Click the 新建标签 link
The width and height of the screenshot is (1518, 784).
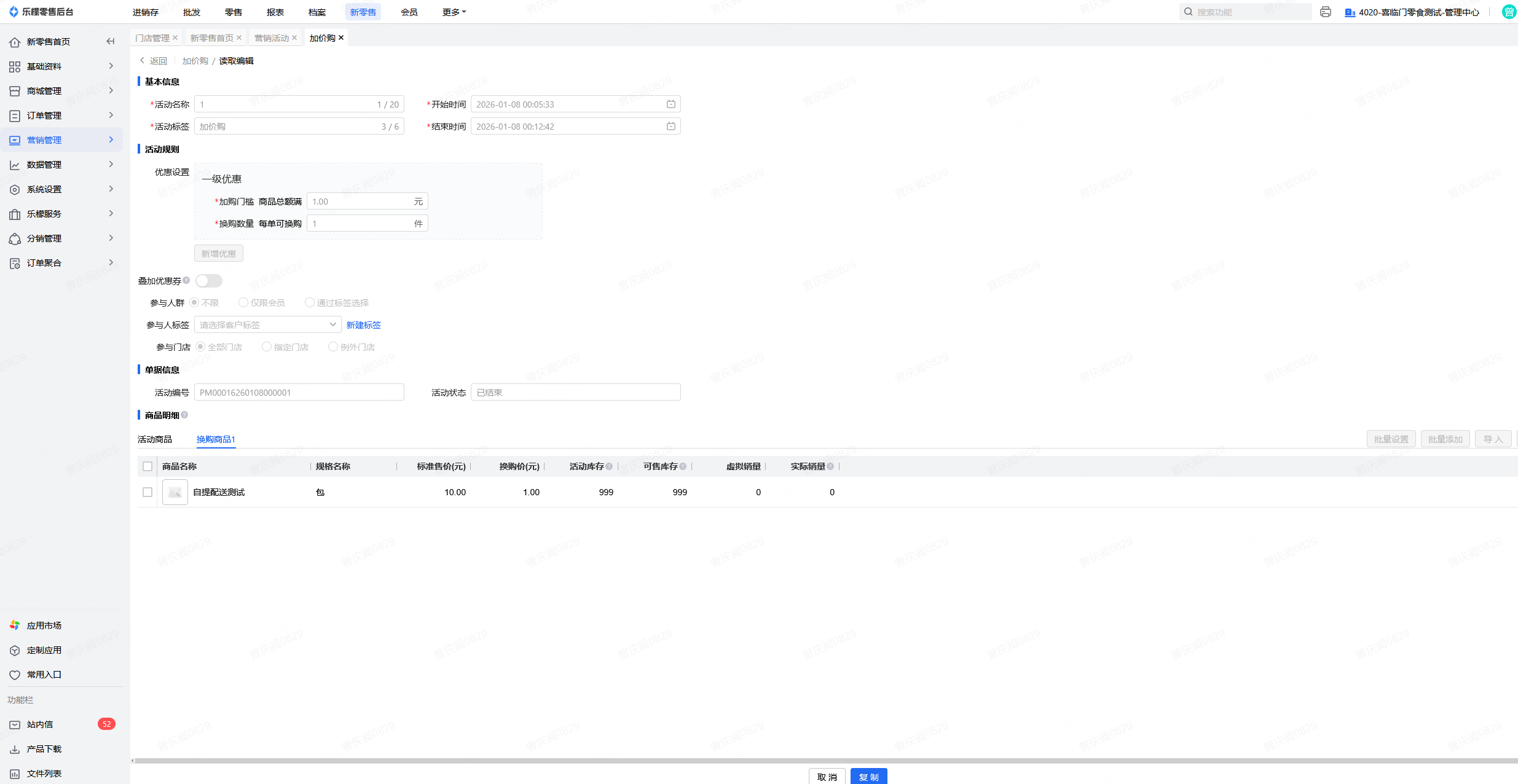point(363,325)
